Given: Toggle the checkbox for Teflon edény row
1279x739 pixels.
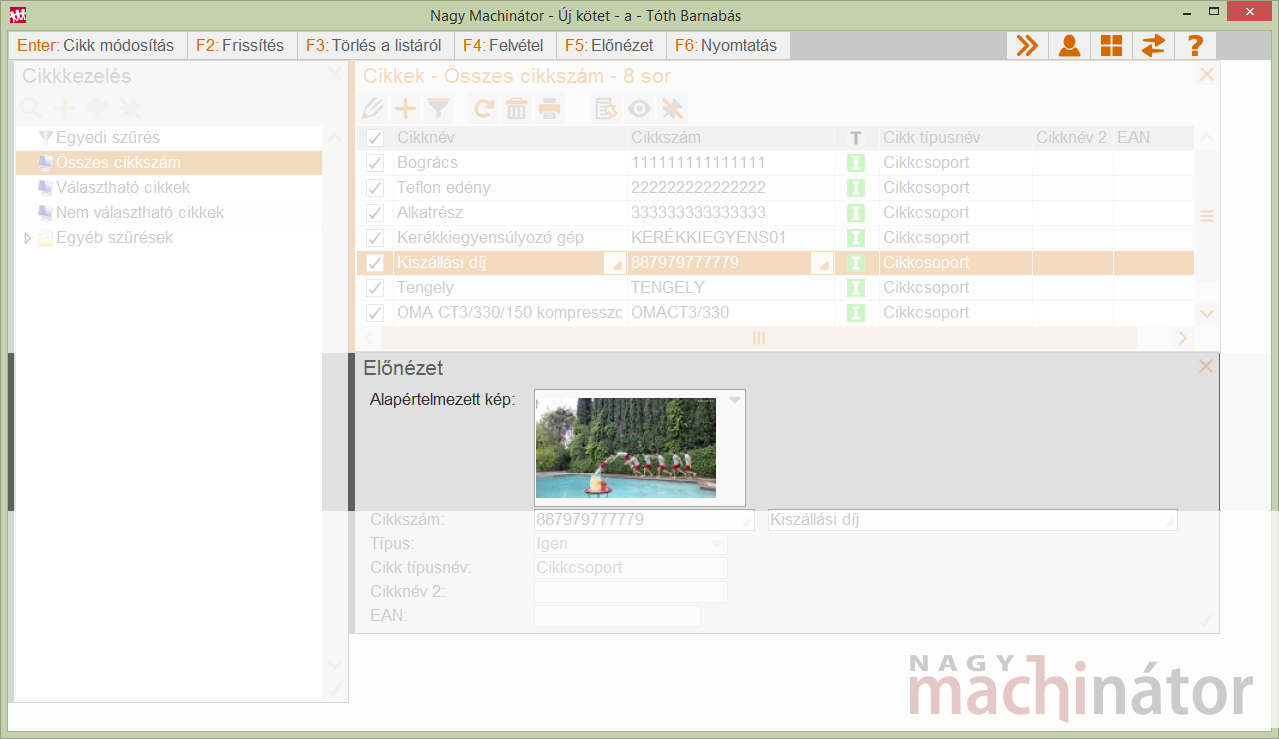Looking at the screenshot, I should (375, 188).
